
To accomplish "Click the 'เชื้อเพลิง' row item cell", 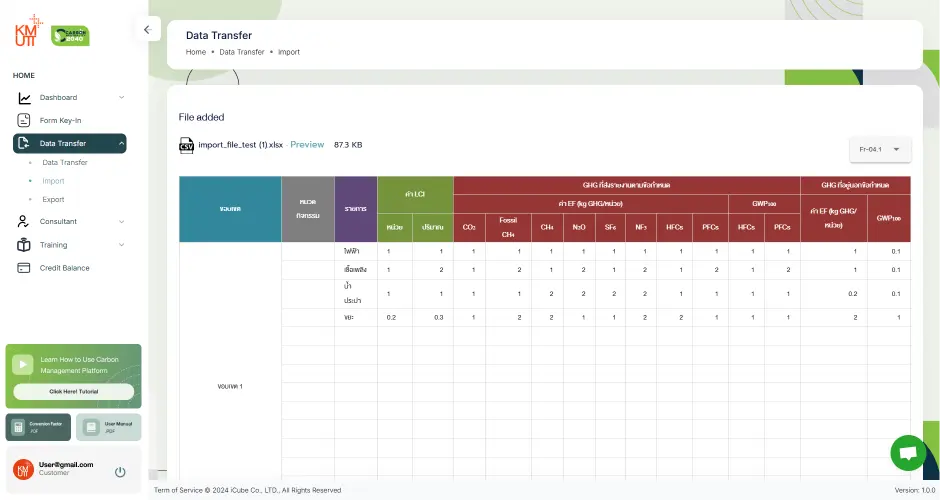I will (x=355, y=270).
